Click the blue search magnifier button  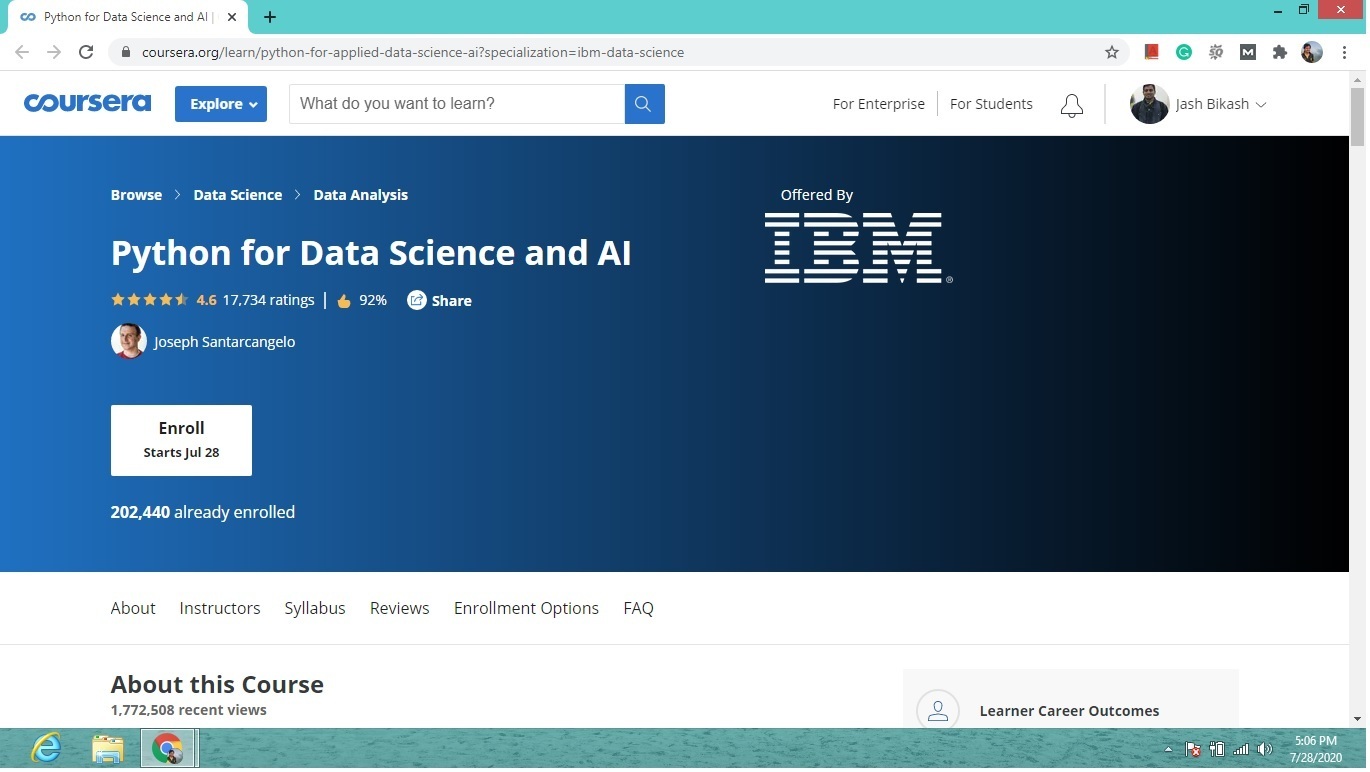click(x=645, y=104)
